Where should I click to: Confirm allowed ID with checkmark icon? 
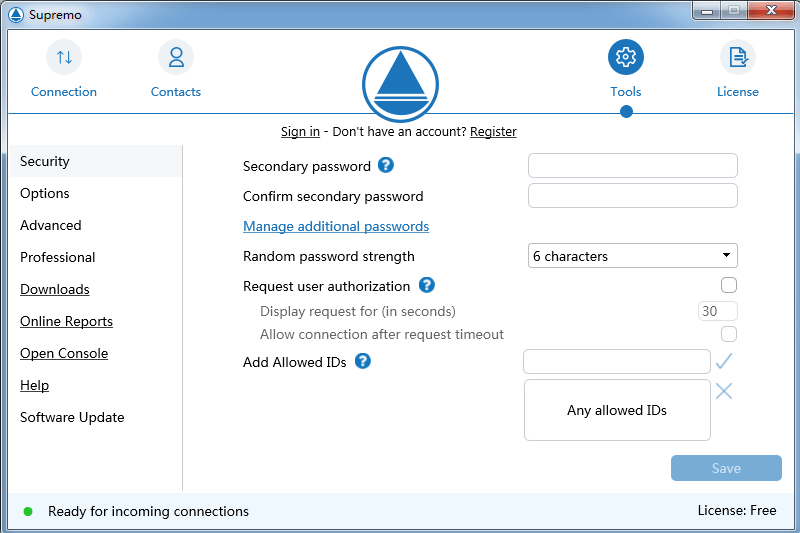(x=724, y=361)
